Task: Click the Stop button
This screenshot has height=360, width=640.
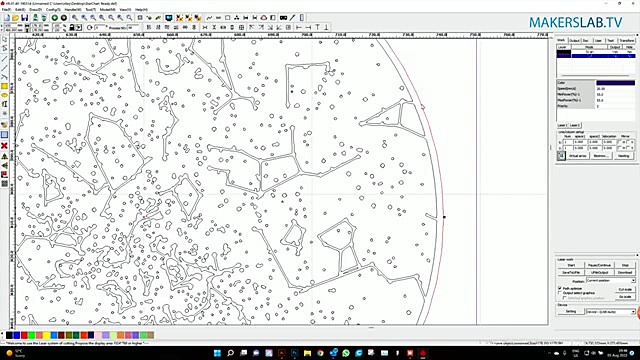Action: pyautogui.click(x=625, y=265)
